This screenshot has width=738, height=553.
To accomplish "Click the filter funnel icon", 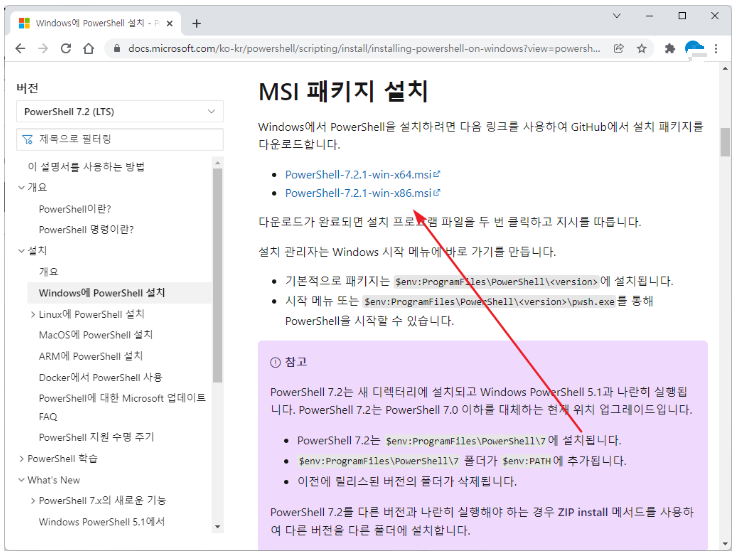I will [28, 139].
